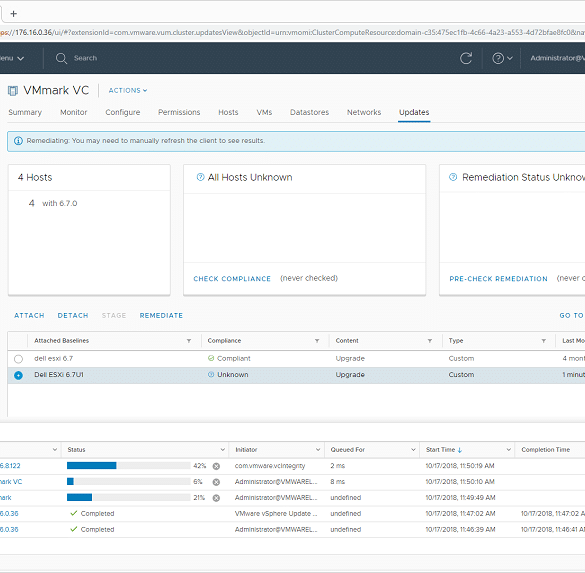Switch to the VMs tab
The width and height of the screenshot is (585, 573).
click(264, 112)
